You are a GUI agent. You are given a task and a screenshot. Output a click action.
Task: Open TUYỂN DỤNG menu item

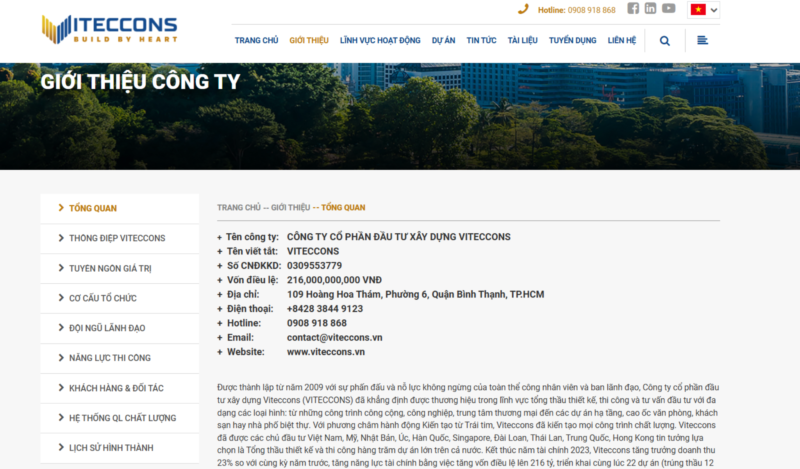point(572,40)
